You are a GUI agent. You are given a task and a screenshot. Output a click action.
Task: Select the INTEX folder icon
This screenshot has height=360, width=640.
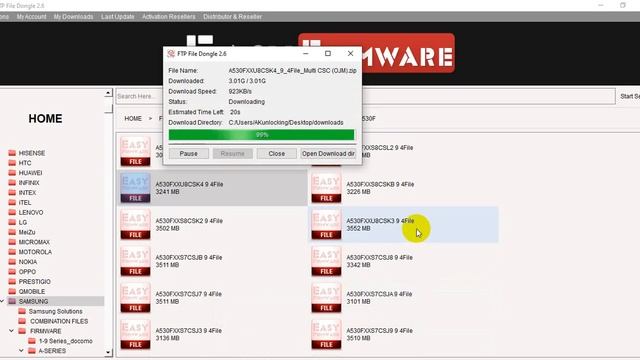tap(12, 193)
